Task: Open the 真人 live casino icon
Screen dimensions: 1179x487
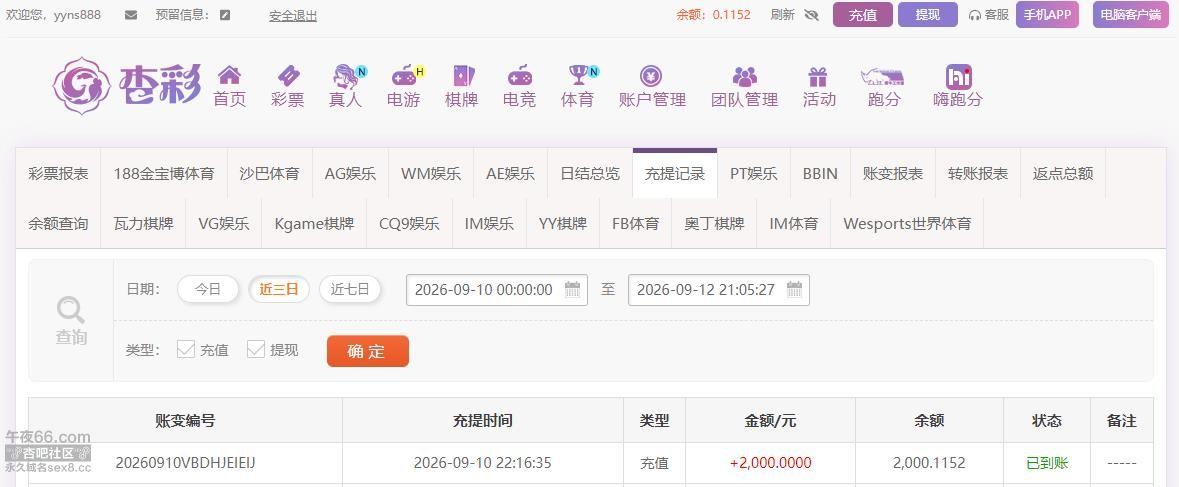Action: [x=346, y=76]
